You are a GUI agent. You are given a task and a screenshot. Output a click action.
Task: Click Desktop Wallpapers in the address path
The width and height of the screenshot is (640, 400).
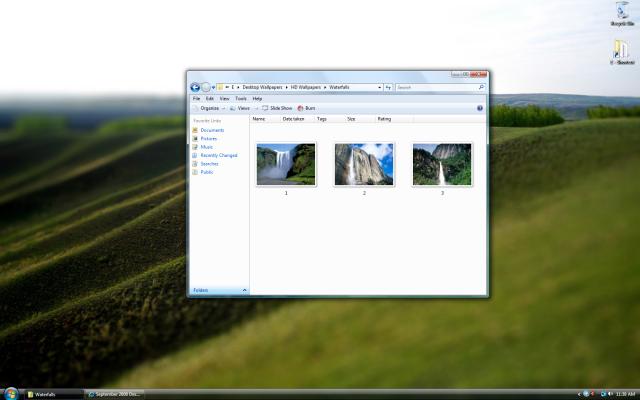coord(262,87)
